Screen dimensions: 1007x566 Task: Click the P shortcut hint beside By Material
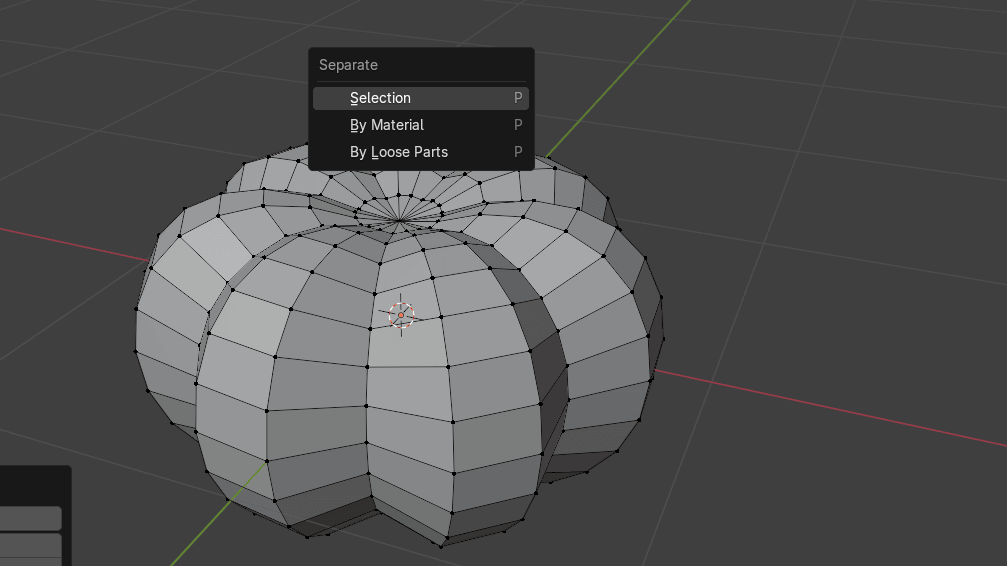[518, 125]
